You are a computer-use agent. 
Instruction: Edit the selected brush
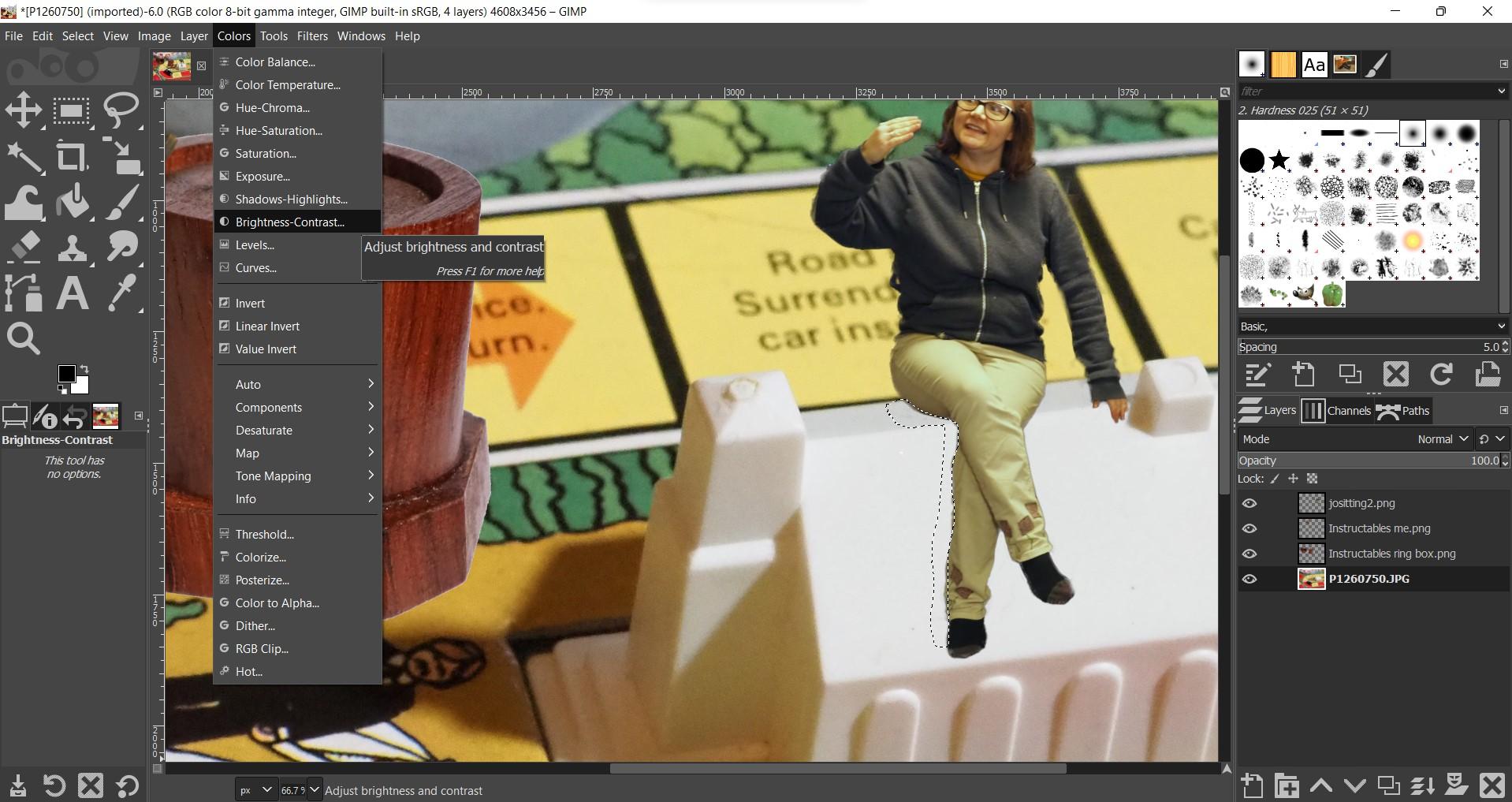[1257, 374]
